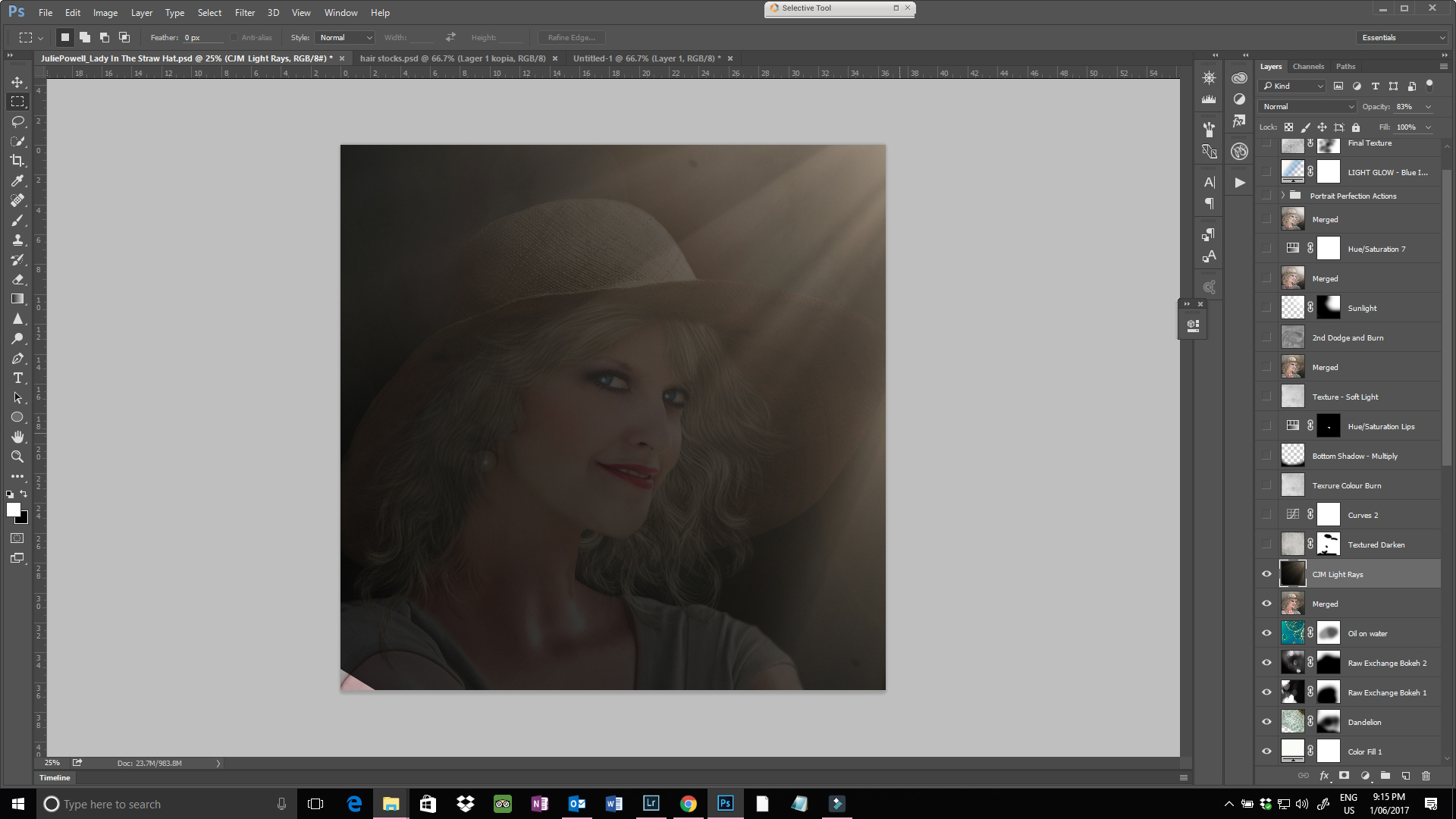Click the add layer style fx icon
This screenshot has height=819, width=1456.
point(1324,776)
